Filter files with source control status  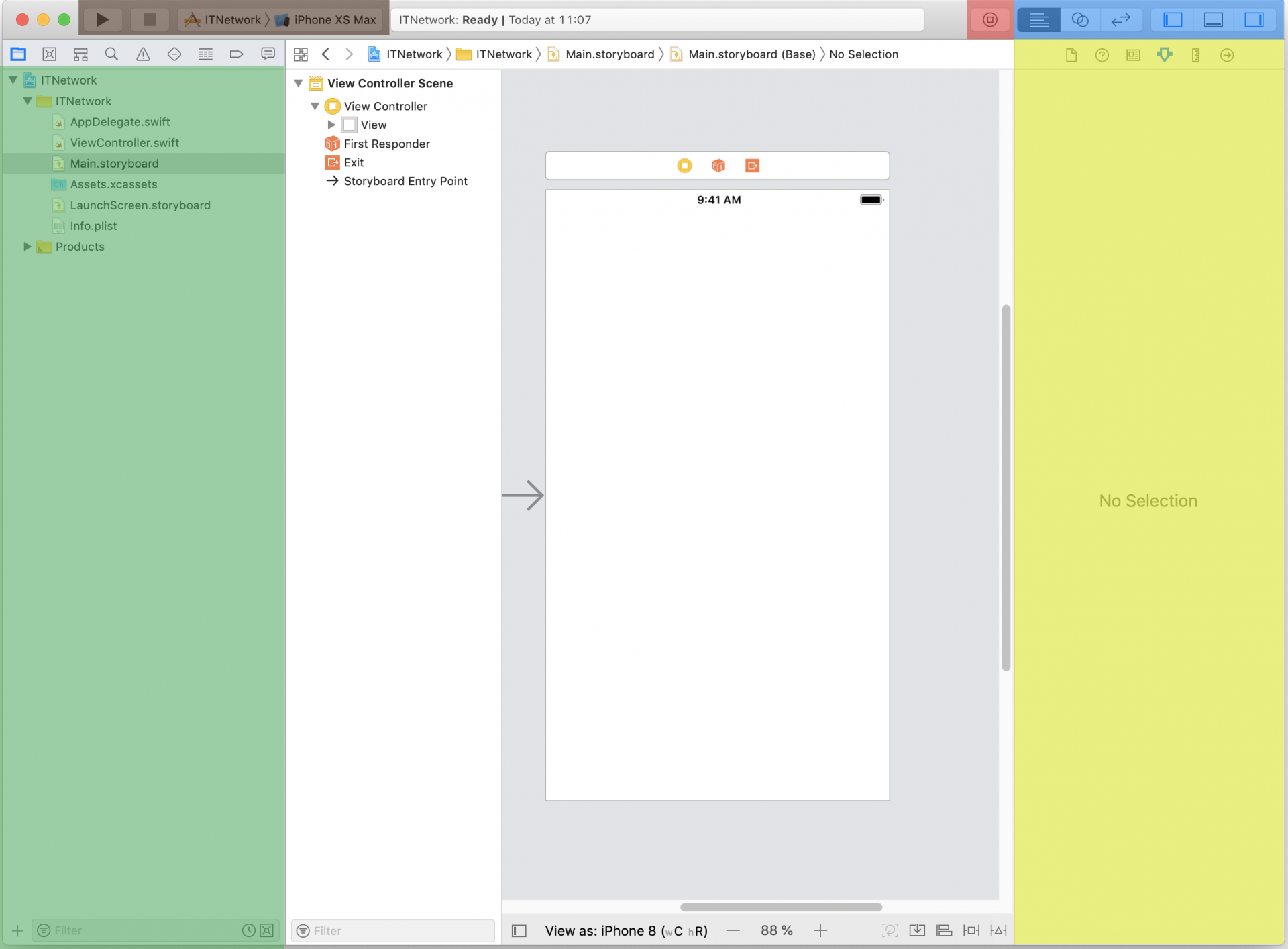[267, 930]
